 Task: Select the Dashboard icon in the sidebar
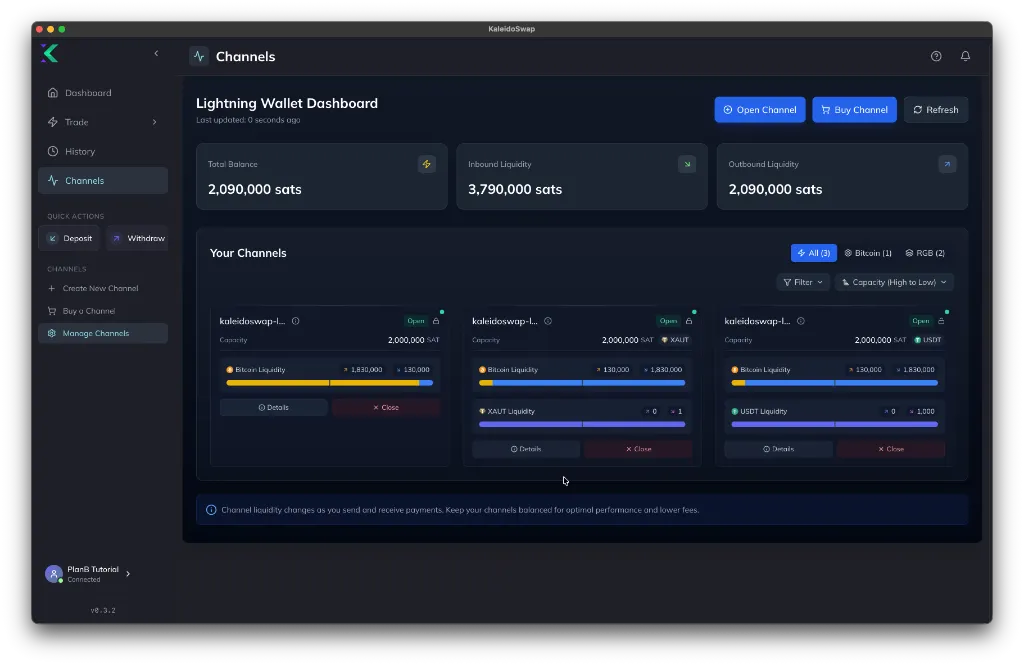click(x=51, y=92)
